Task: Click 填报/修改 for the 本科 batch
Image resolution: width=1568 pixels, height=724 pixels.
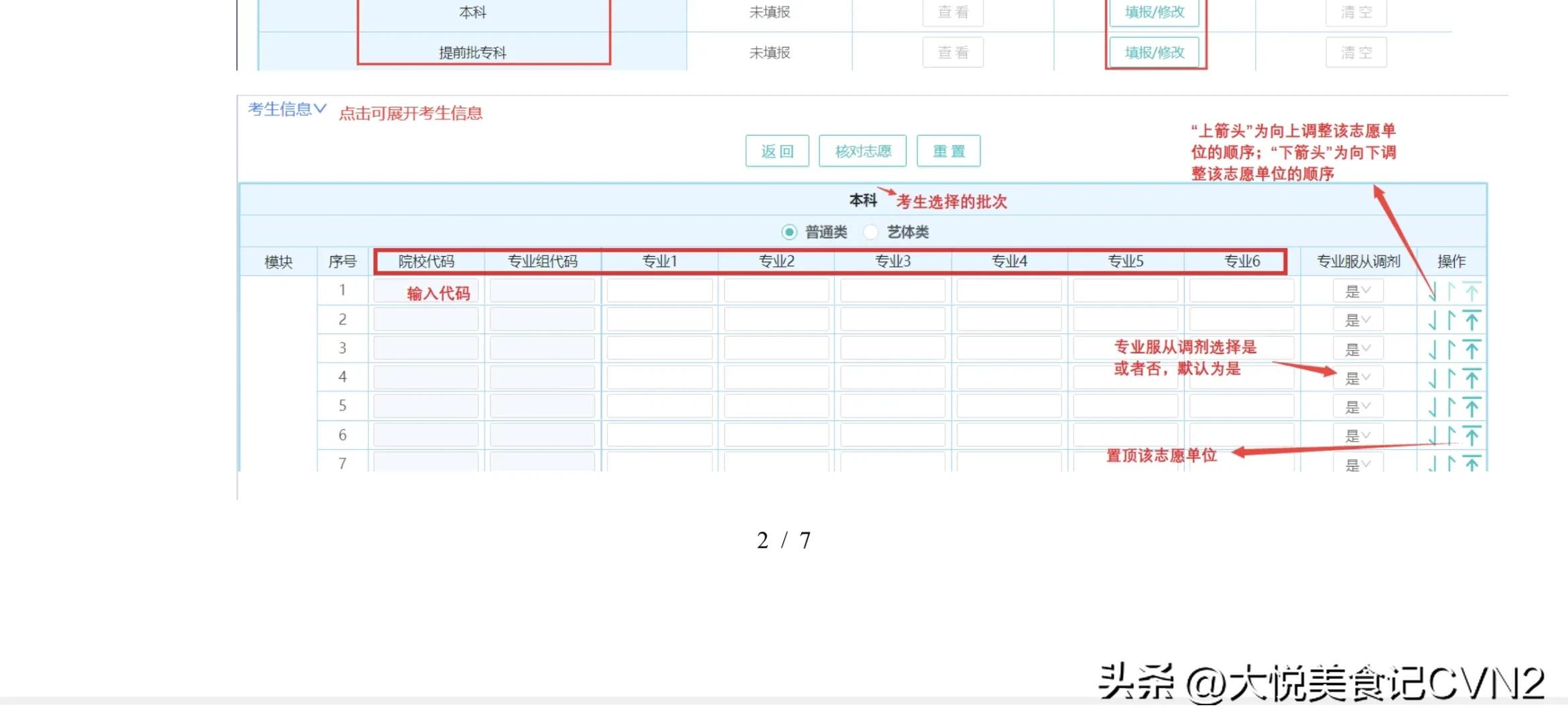Action: pos(1155,12)
